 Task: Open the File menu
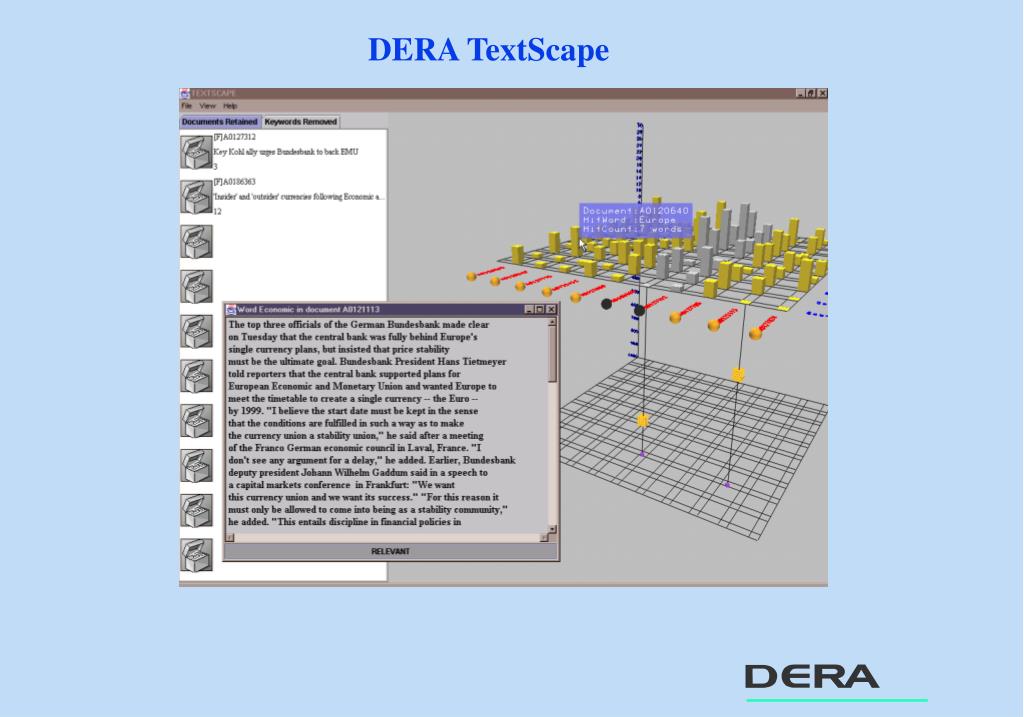click(187, 106)
